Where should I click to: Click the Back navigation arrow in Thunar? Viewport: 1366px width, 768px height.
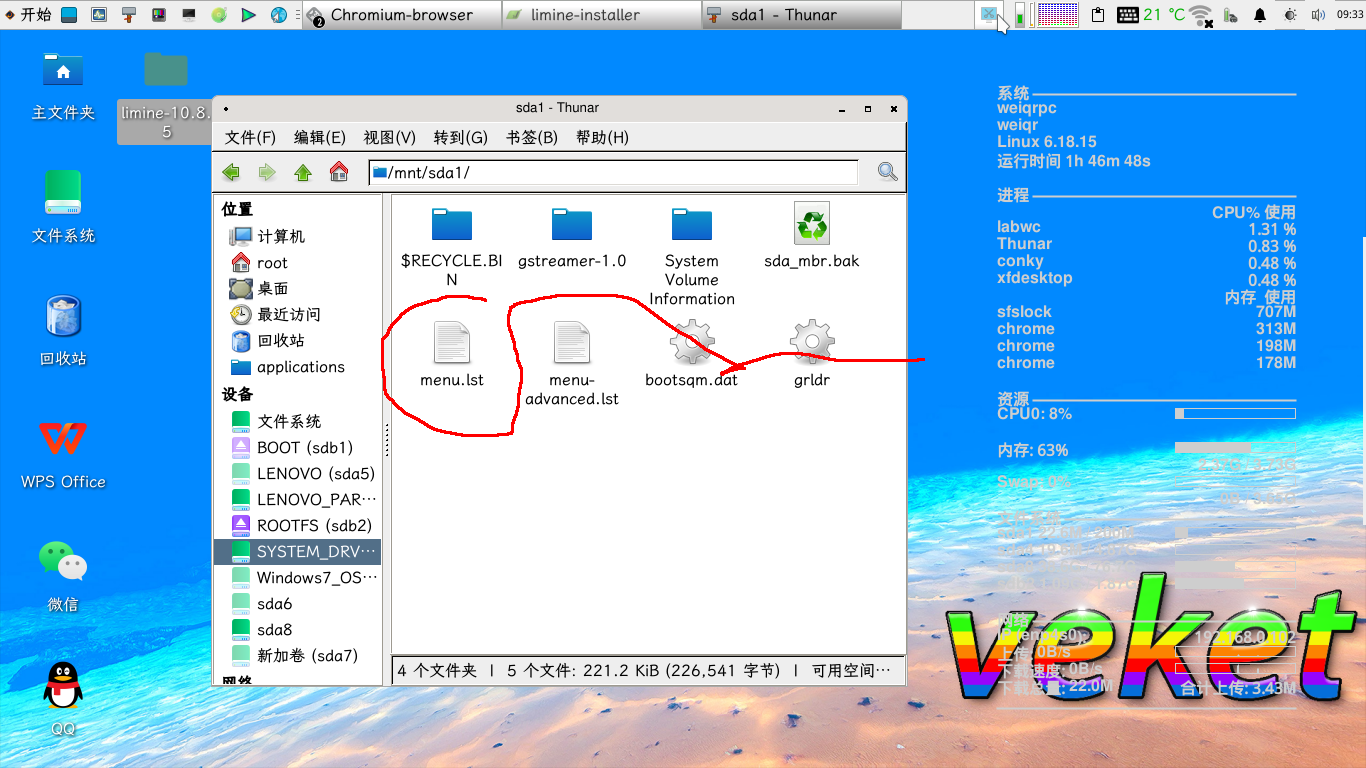point(231,171)
